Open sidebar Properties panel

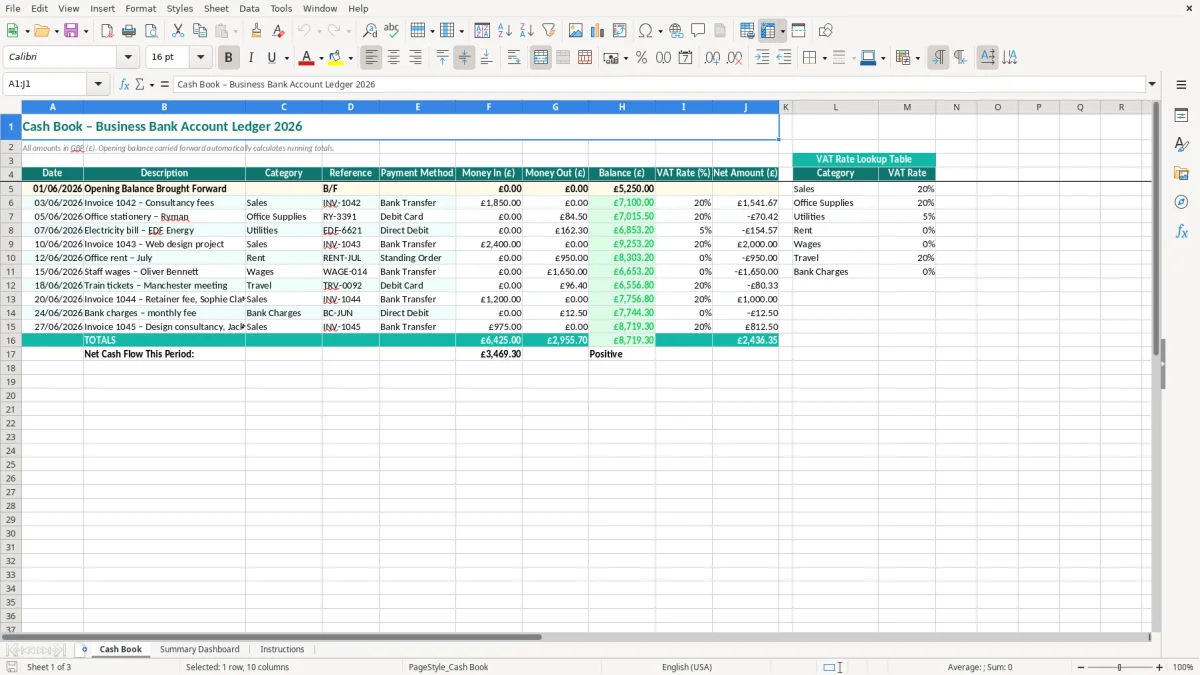(x=1181, y=116)
